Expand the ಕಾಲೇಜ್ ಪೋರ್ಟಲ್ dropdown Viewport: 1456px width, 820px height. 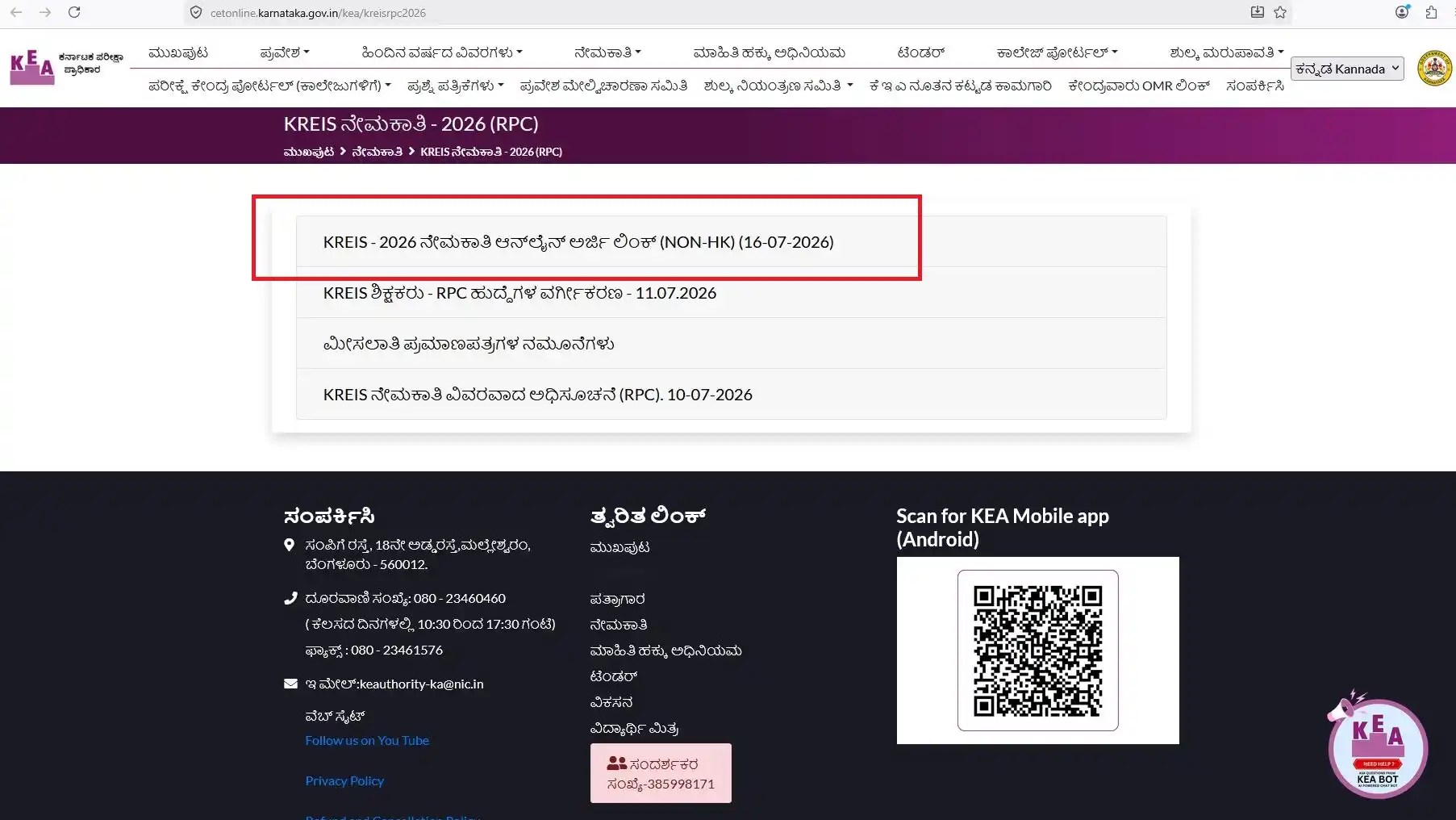pos(1057,52)
